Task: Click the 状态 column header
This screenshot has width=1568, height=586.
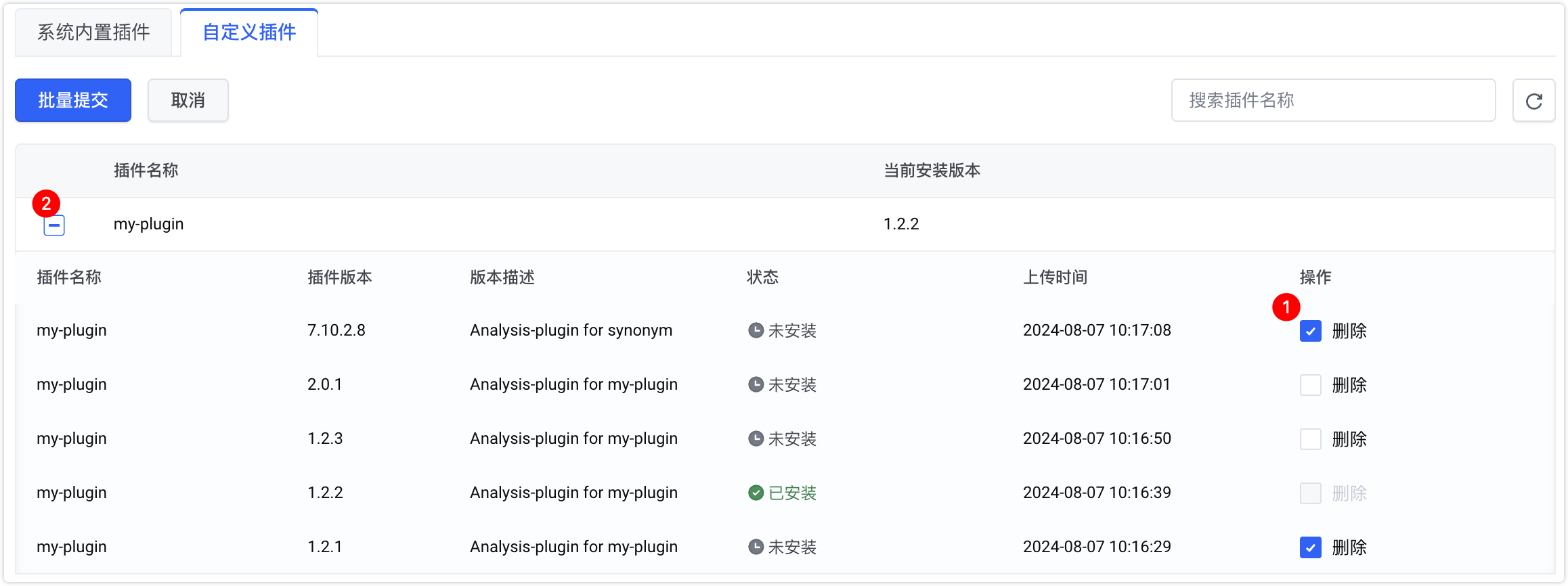Action: click(x=763, y=277)
